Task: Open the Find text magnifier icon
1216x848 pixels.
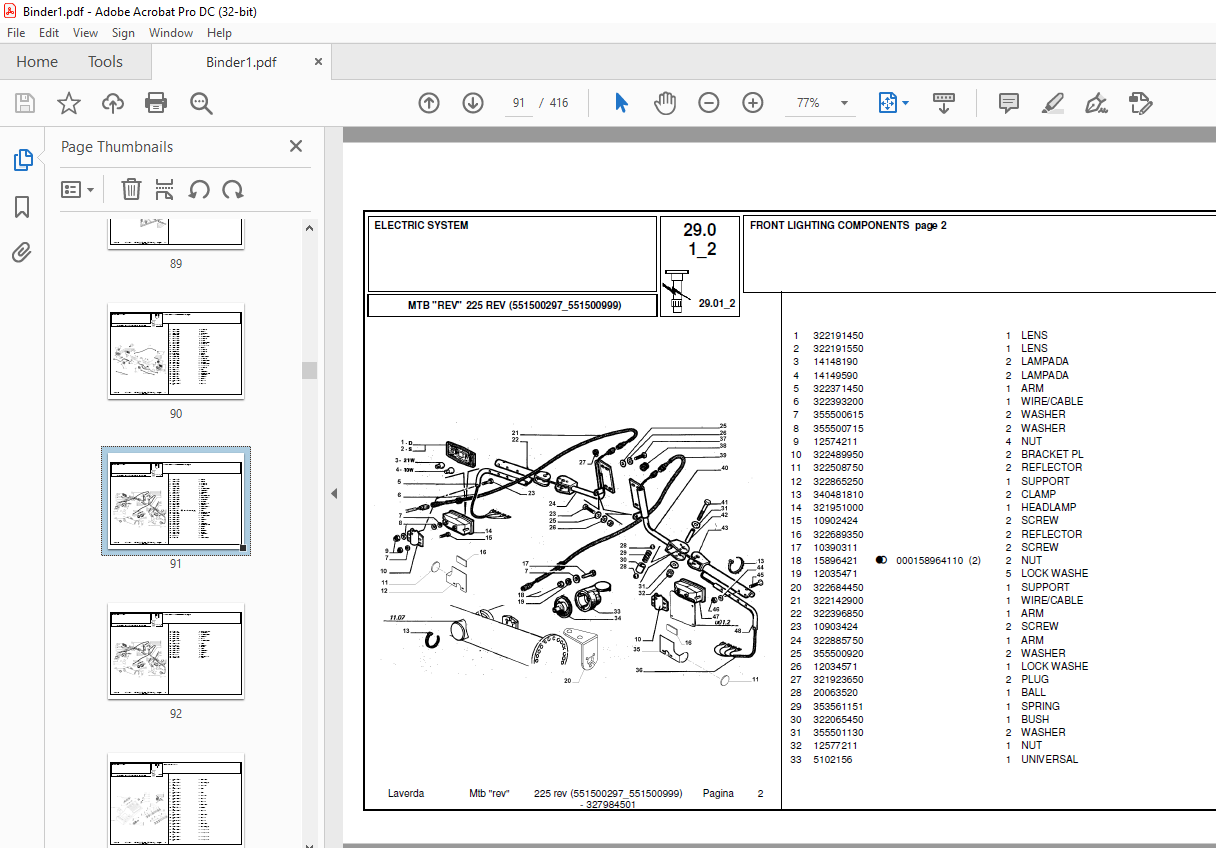Action: tap(201, 103)
